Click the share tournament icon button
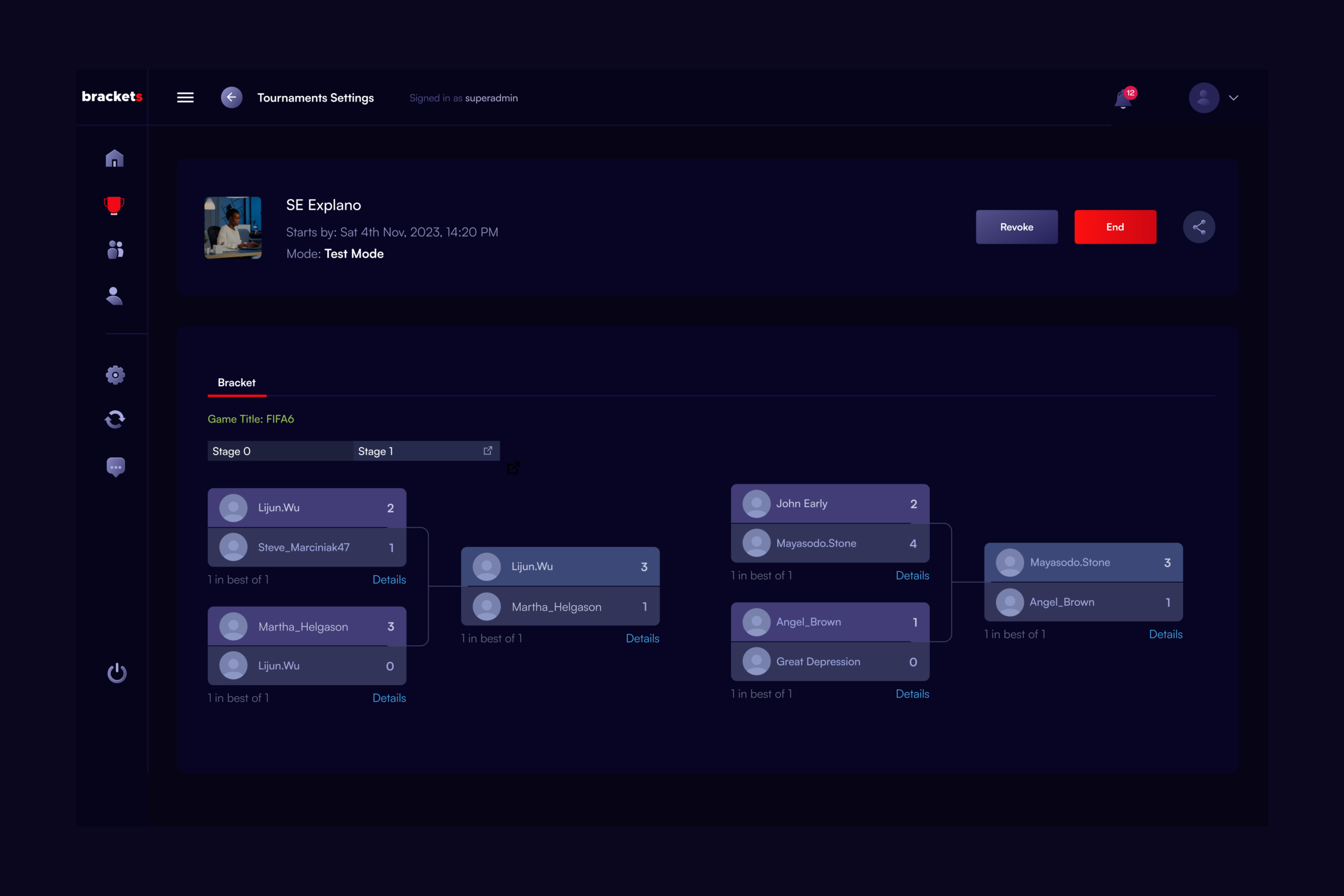This screenshot has width=1344, height=896. click(1198, 227)
